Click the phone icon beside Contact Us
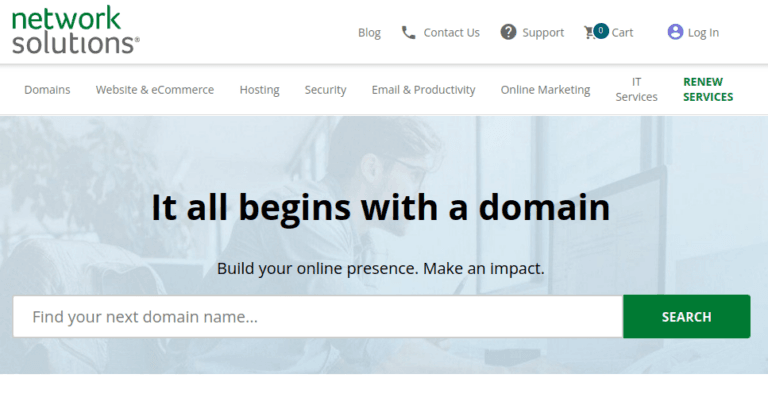This screenshot has height=409, width=768. tap(408, 32)
